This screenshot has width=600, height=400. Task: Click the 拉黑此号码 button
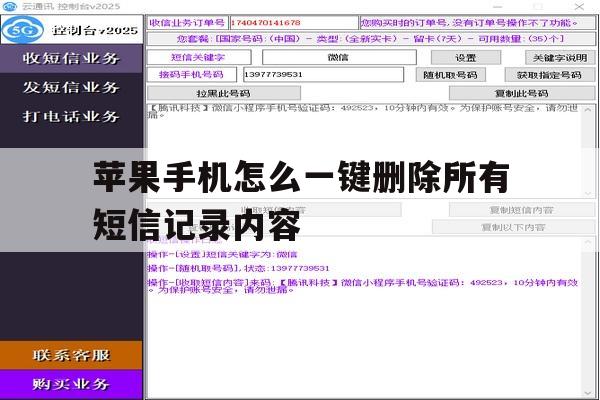pyautogui.click(x=223, y=93)
